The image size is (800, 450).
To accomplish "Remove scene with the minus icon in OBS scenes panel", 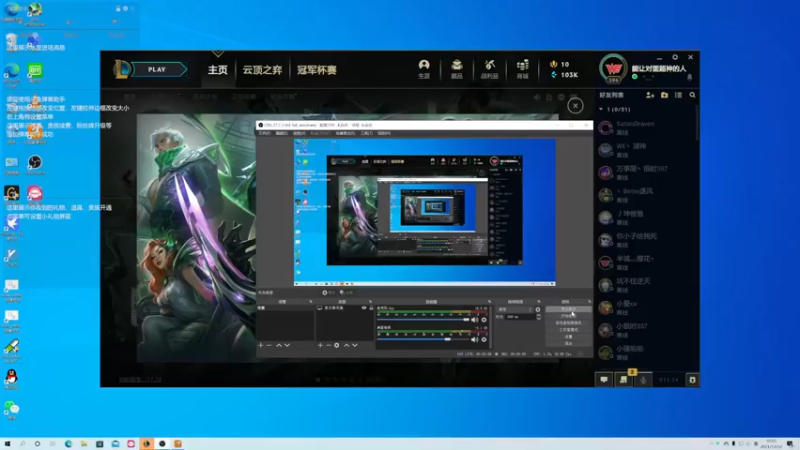I will click(x=269, y=345).
